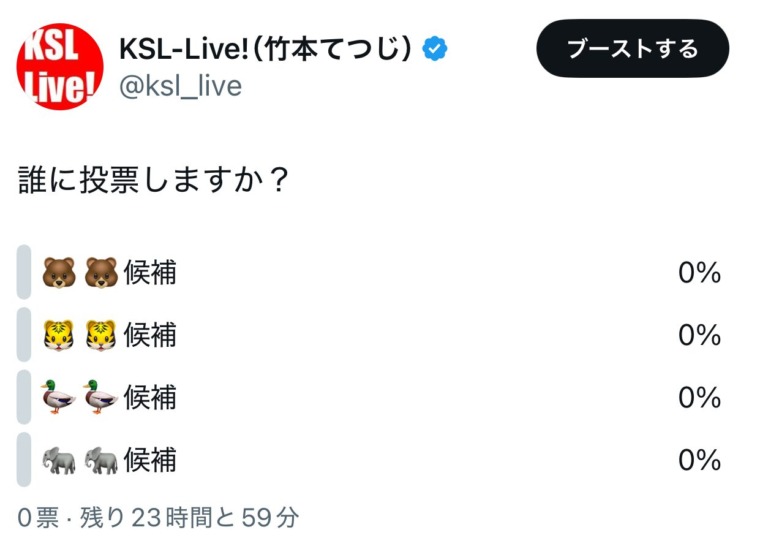
Task: Click the first tiger emoji
Action: tap(59, 334)
